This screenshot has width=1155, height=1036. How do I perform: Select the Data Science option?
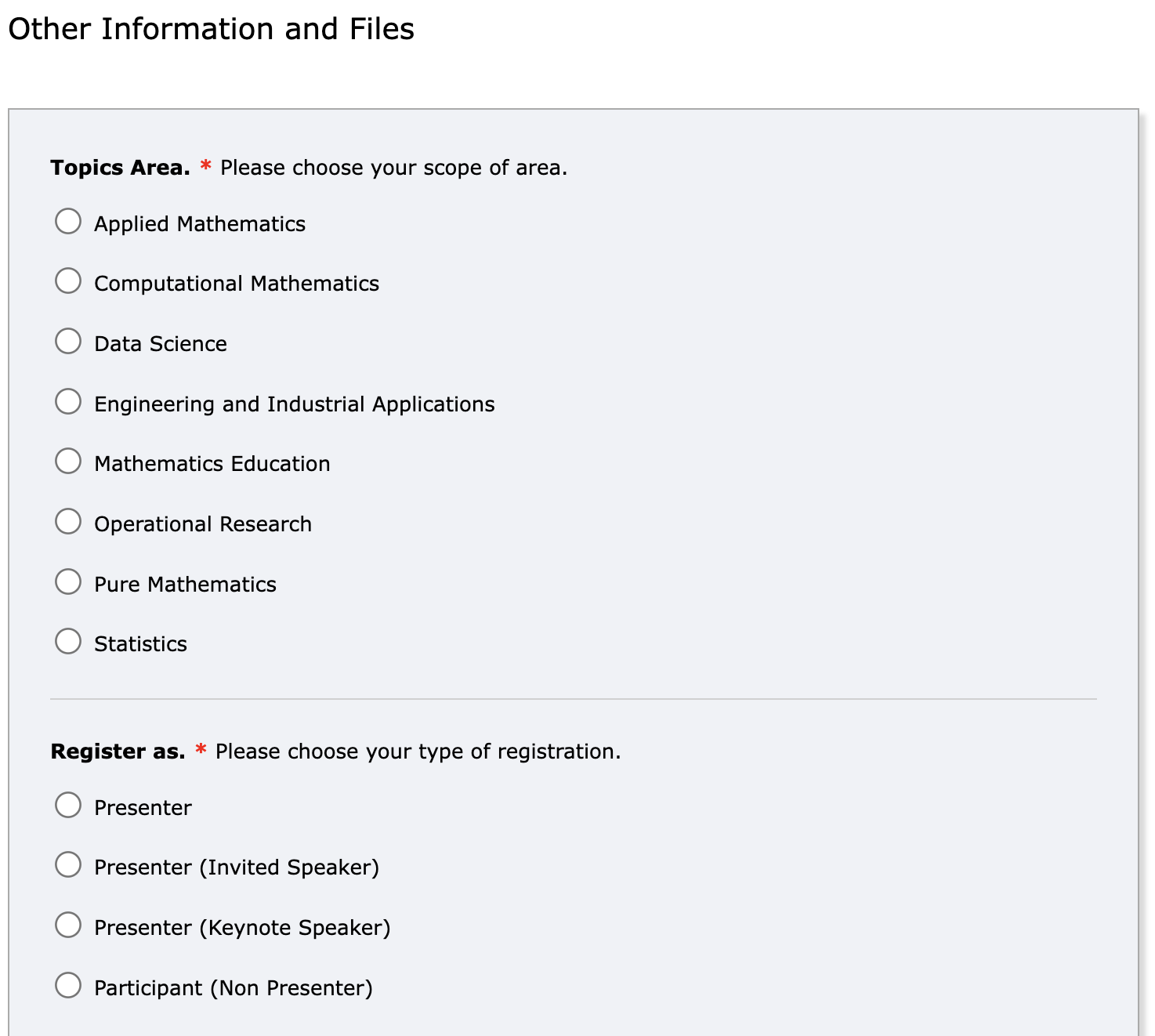[x=68, y=341]
